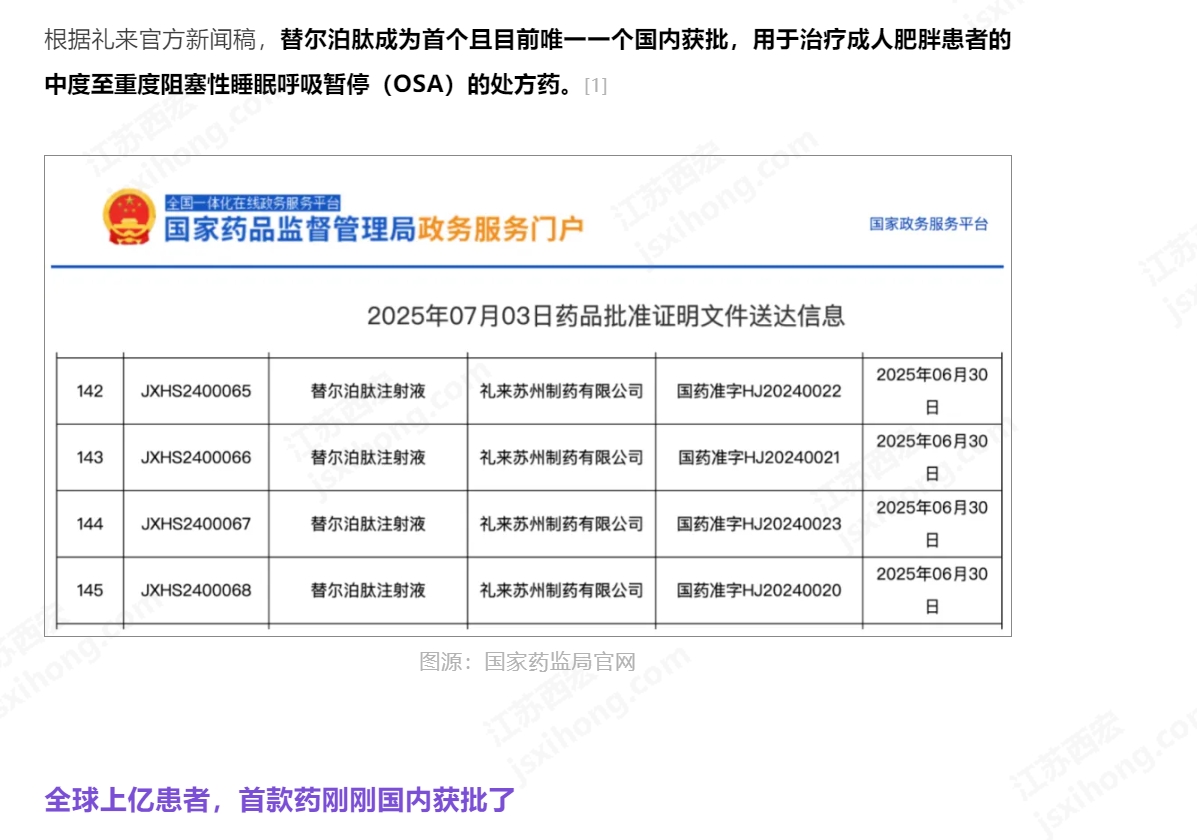
Task: Click approval number 国药准字HJ20240023
Action: pyautogui.click(x=759, y=524)
